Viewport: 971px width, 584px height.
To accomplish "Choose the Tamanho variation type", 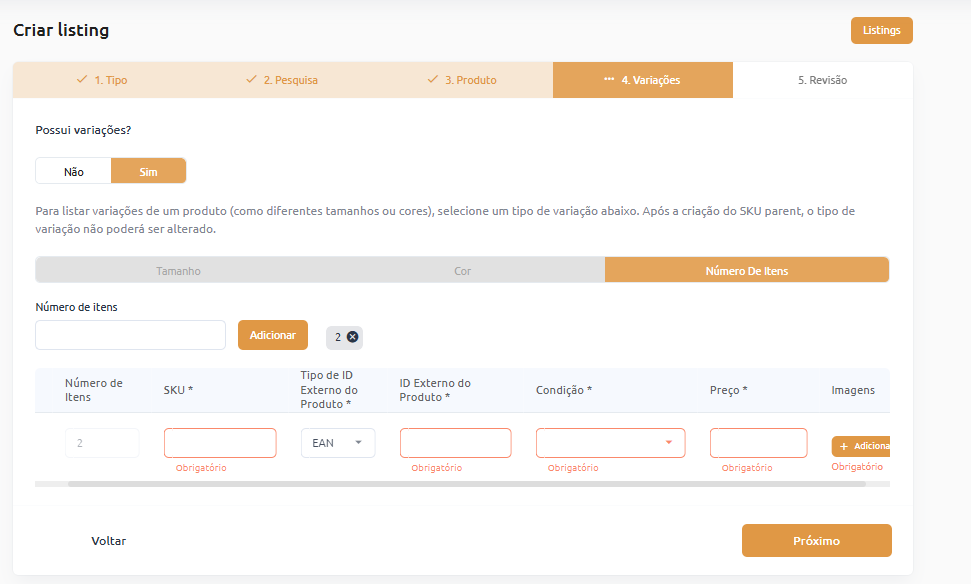I will pos(178,271).
